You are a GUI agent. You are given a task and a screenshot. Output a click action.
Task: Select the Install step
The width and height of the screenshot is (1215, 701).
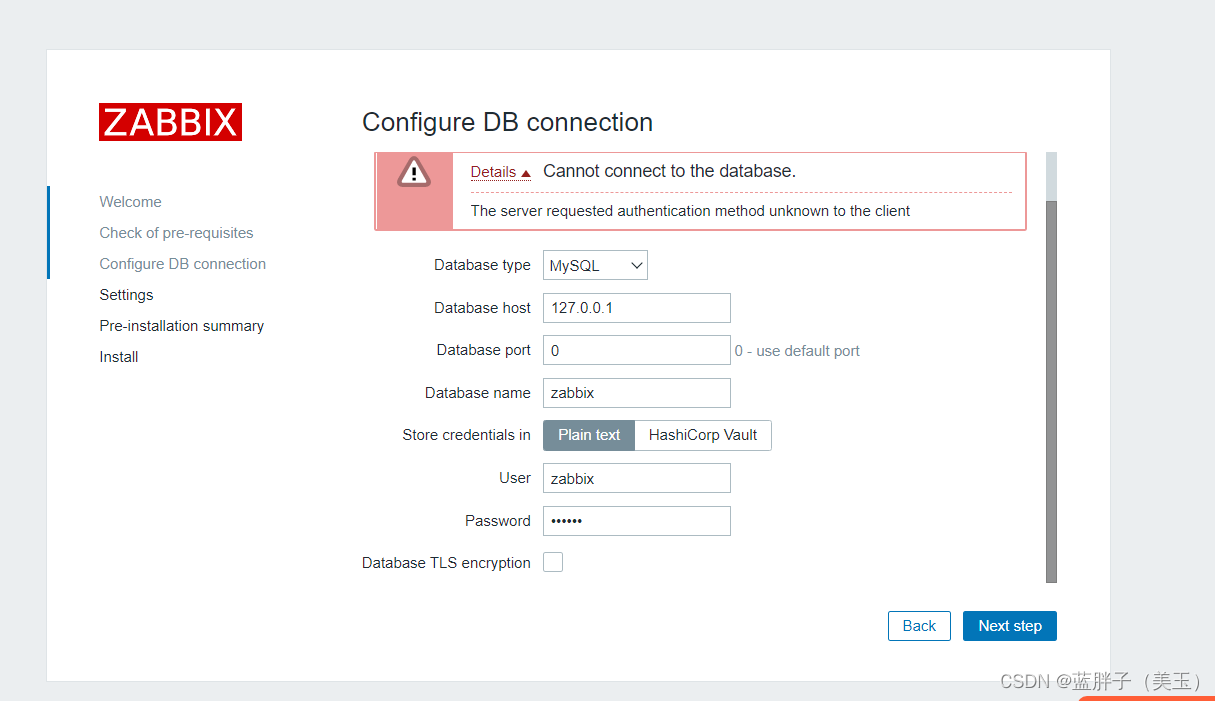point(119,357)
